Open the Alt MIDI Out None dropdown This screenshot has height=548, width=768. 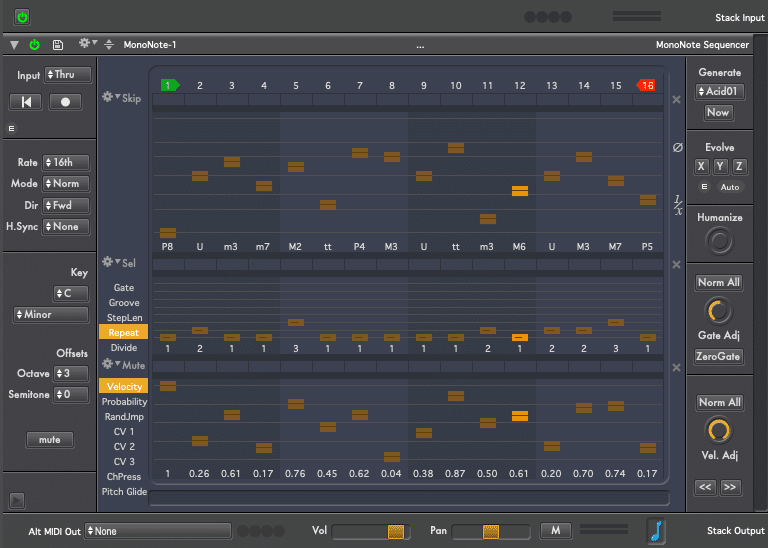point(158,531)
